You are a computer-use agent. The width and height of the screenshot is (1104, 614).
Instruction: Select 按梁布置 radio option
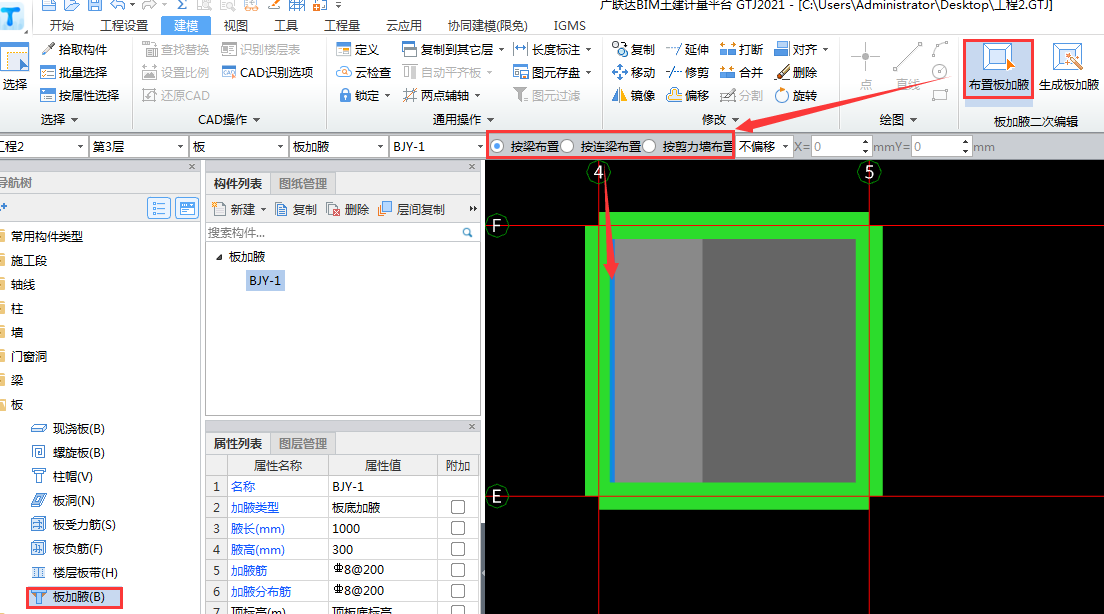(497, 146)
